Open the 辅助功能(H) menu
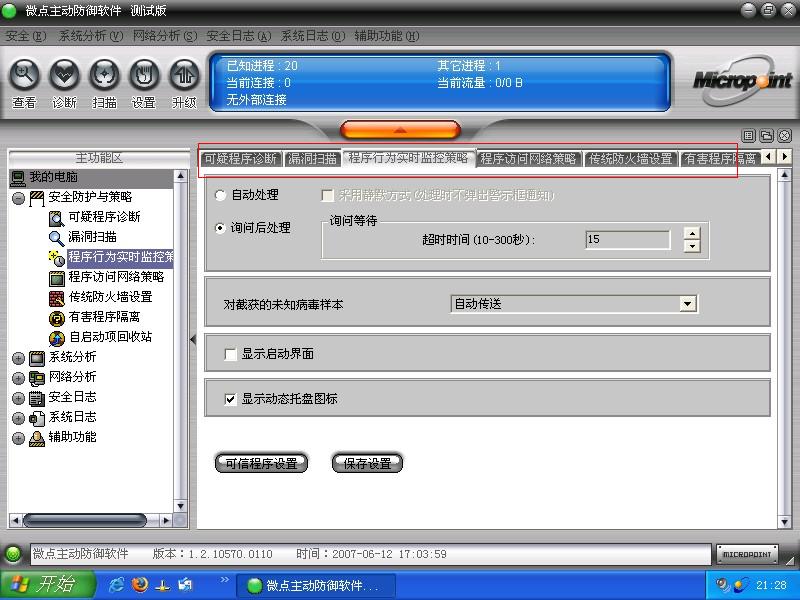 coord(387,36)
